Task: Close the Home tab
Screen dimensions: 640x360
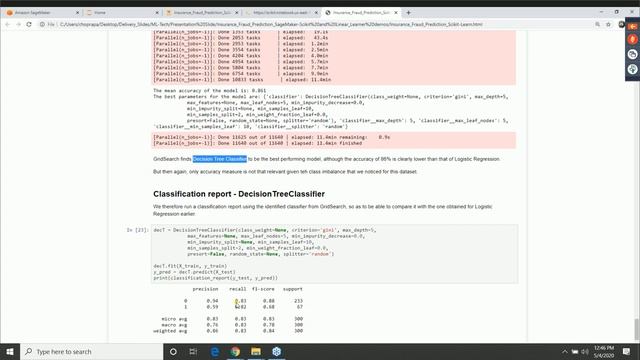Action: point(157,13)
